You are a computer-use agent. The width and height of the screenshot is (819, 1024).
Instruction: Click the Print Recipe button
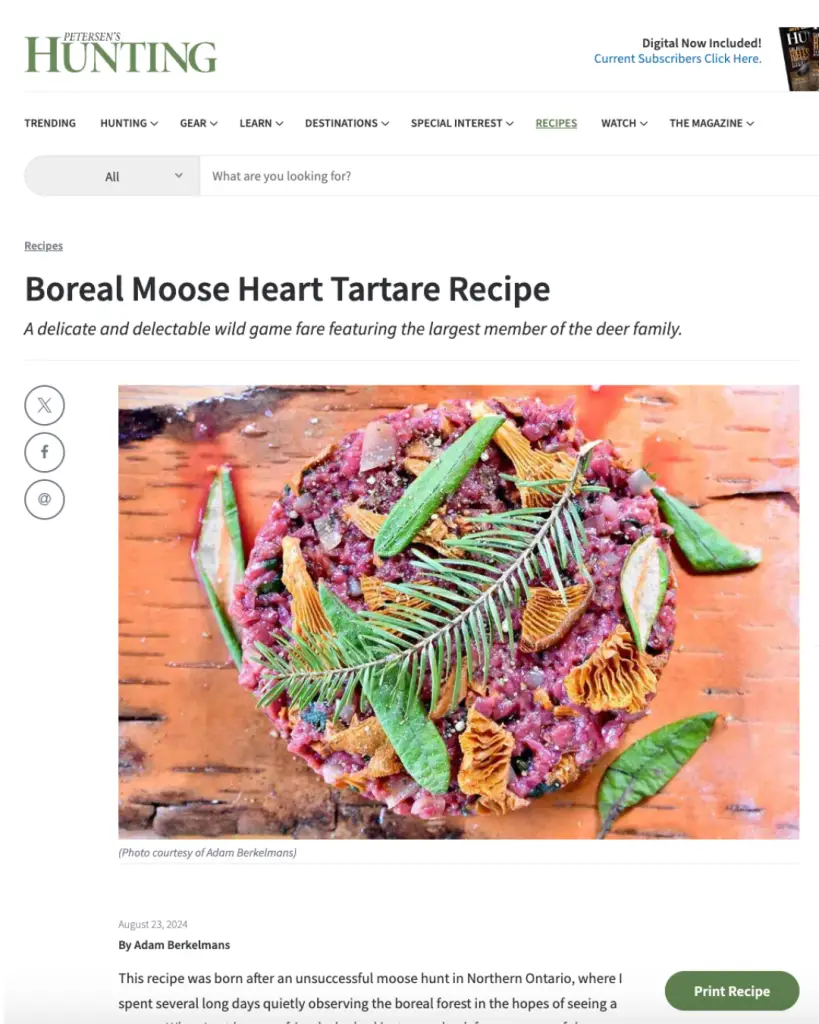pos(731,991)
